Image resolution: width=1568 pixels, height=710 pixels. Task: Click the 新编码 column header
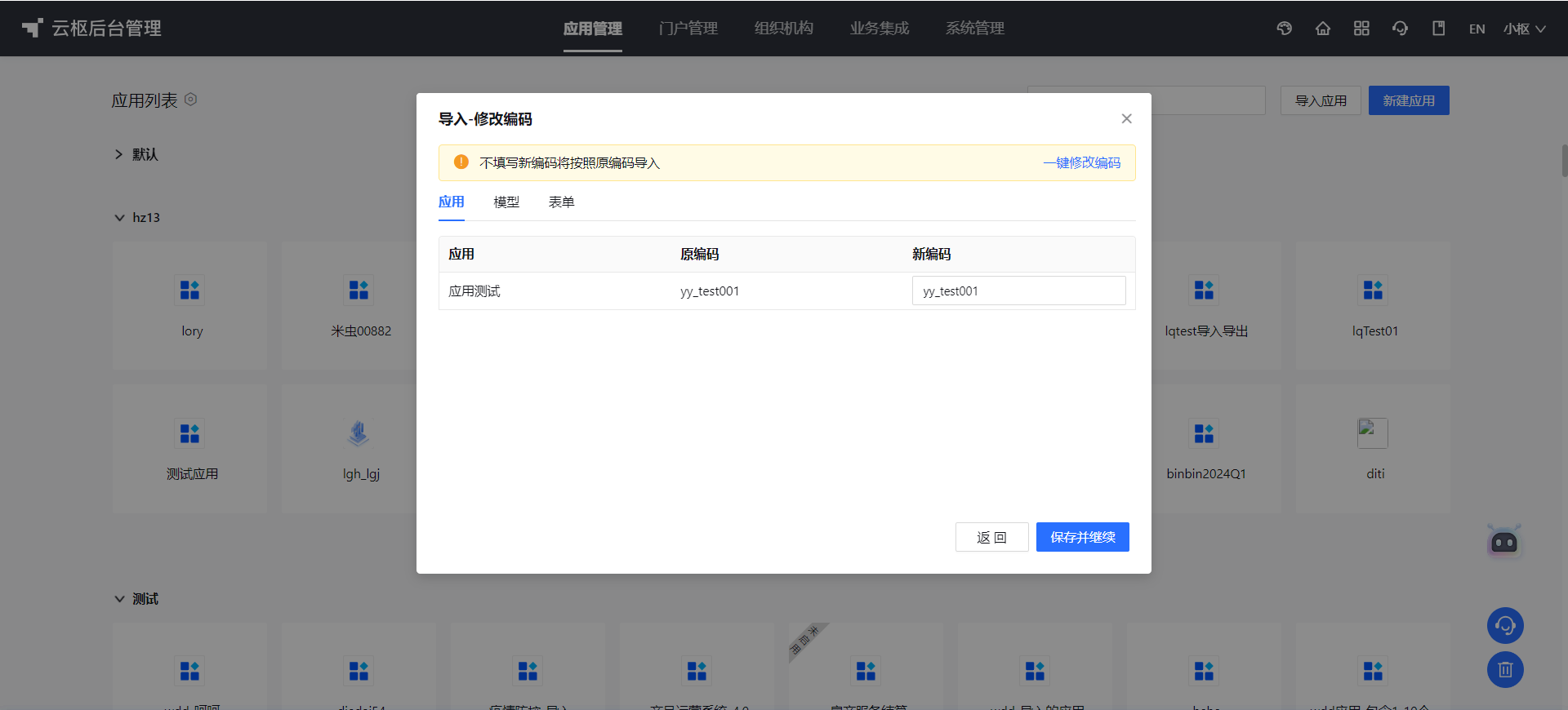click(932, 255)
